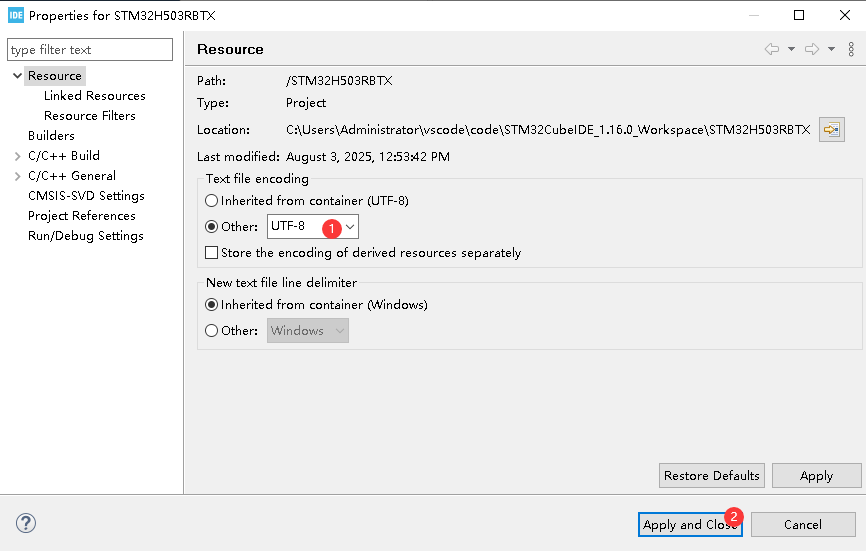Image resolution: width=866 pixels, height=551 pixels.
Task: Click the IDE application icon in title bar
Action: point(16,15)
